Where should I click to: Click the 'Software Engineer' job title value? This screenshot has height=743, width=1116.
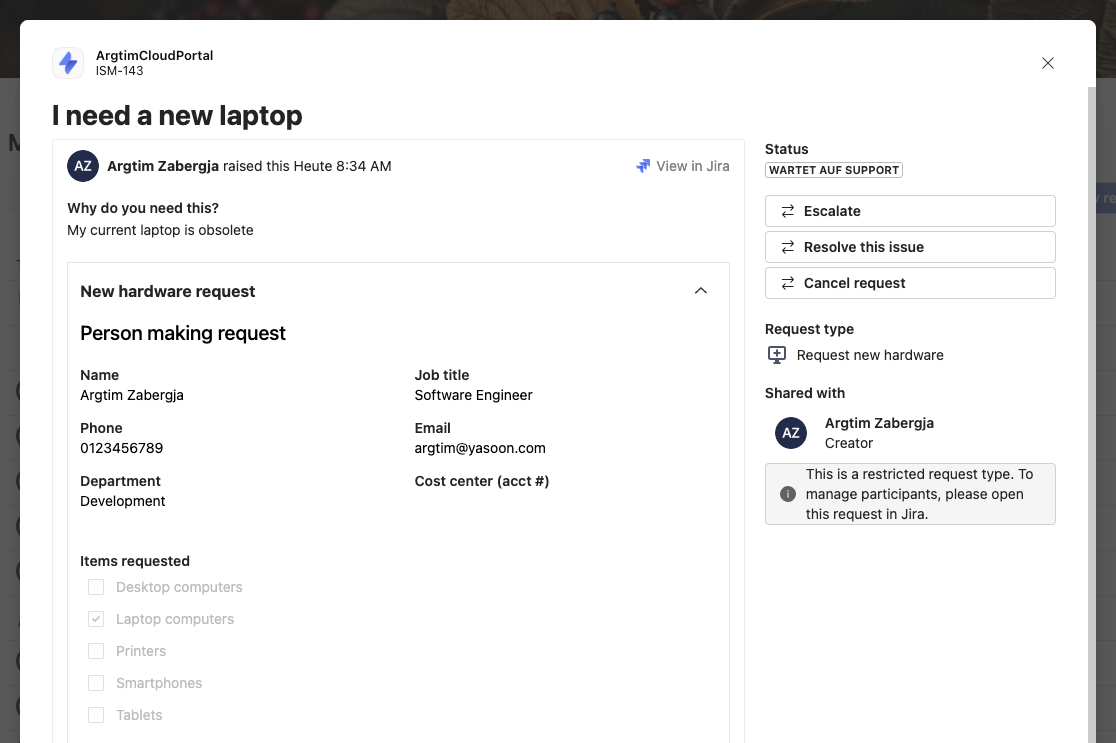pos(473,395)
